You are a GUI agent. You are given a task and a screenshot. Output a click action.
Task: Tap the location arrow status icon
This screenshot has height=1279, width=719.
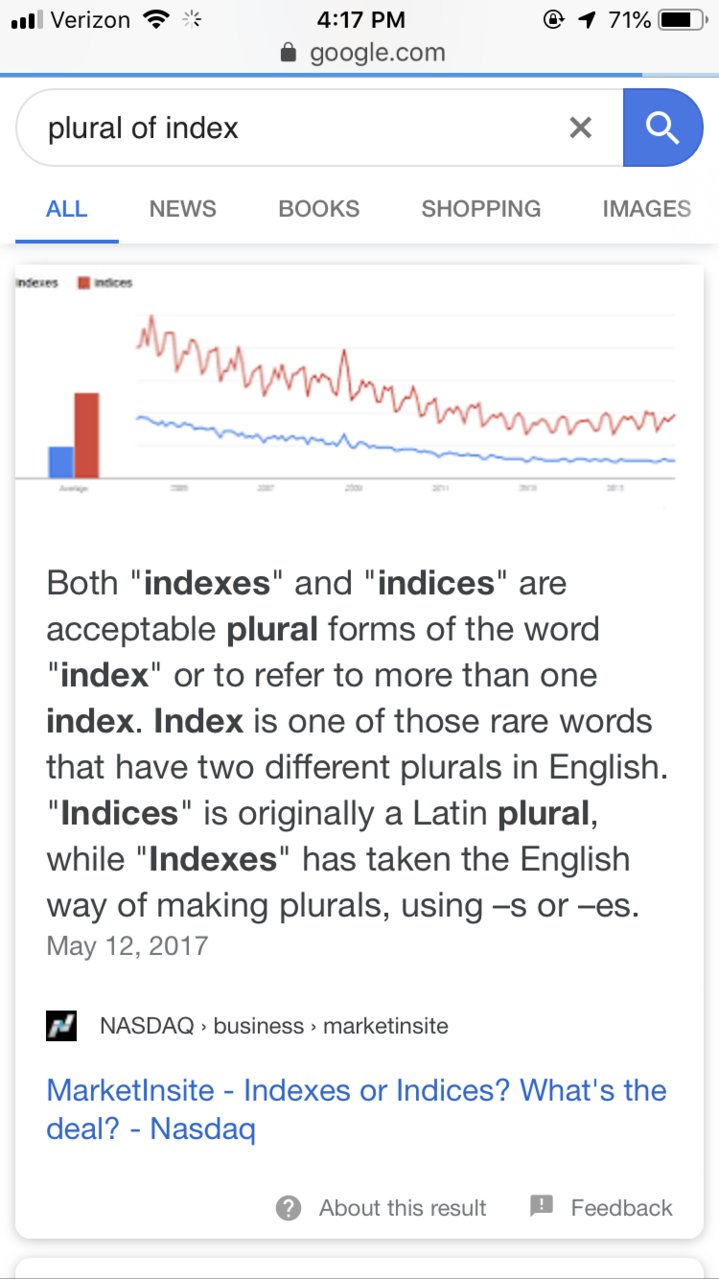click(585, 19)
